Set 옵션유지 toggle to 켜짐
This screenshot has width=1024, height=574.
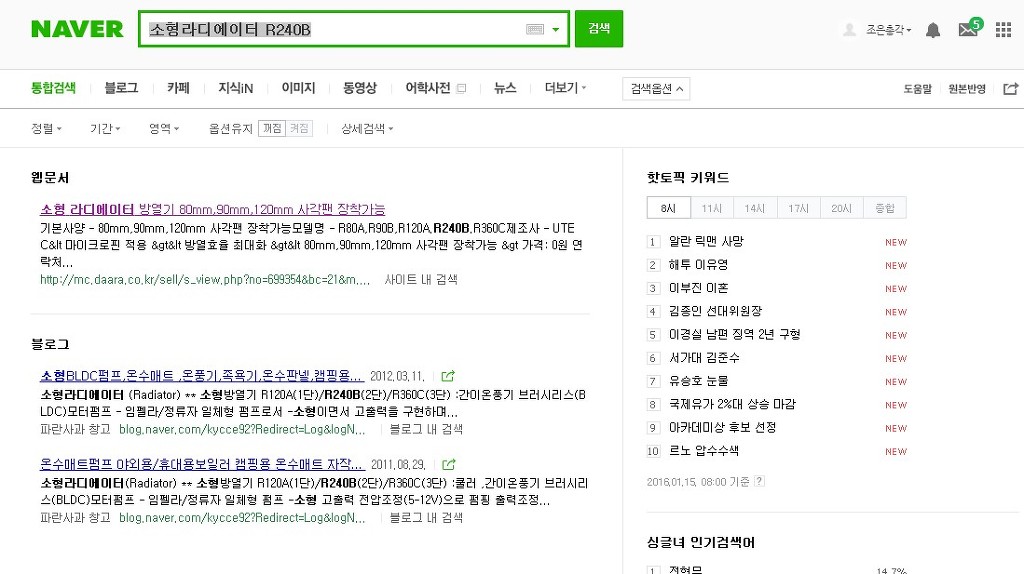[x=299, y=129]
